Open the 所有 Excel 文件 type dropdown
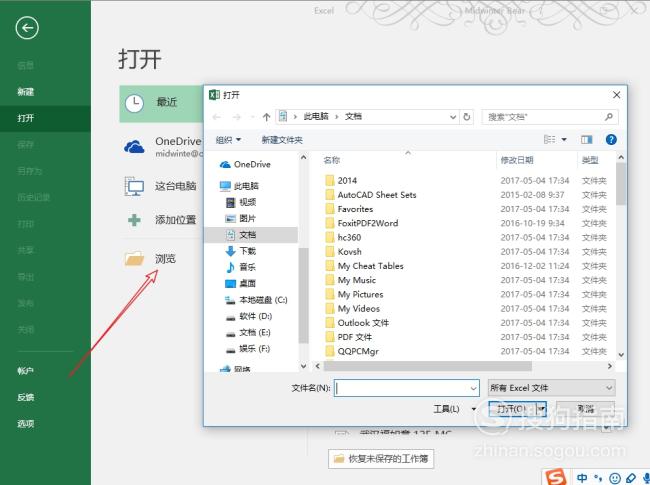650x485 pixels. coord(551,388)
